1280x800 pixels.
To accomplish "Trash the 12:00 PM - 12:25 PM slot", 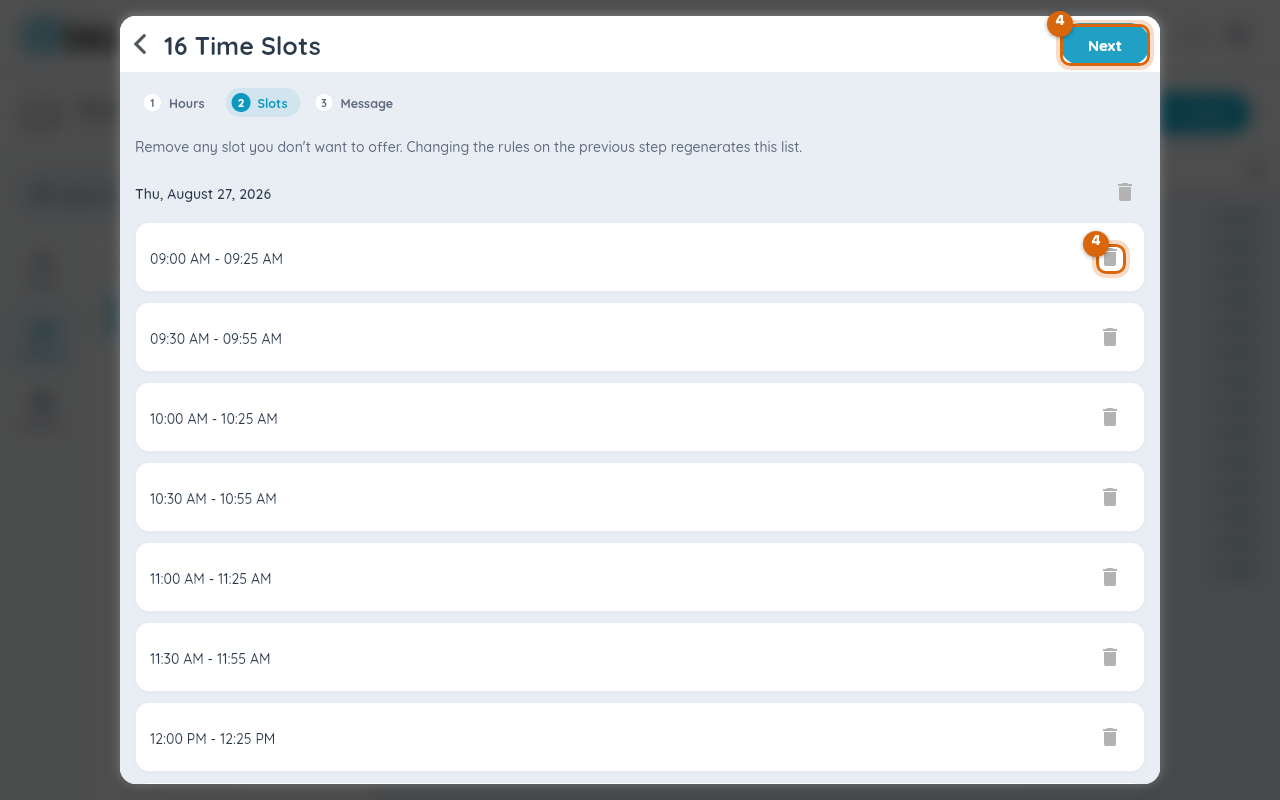I will click(1110, 737).
